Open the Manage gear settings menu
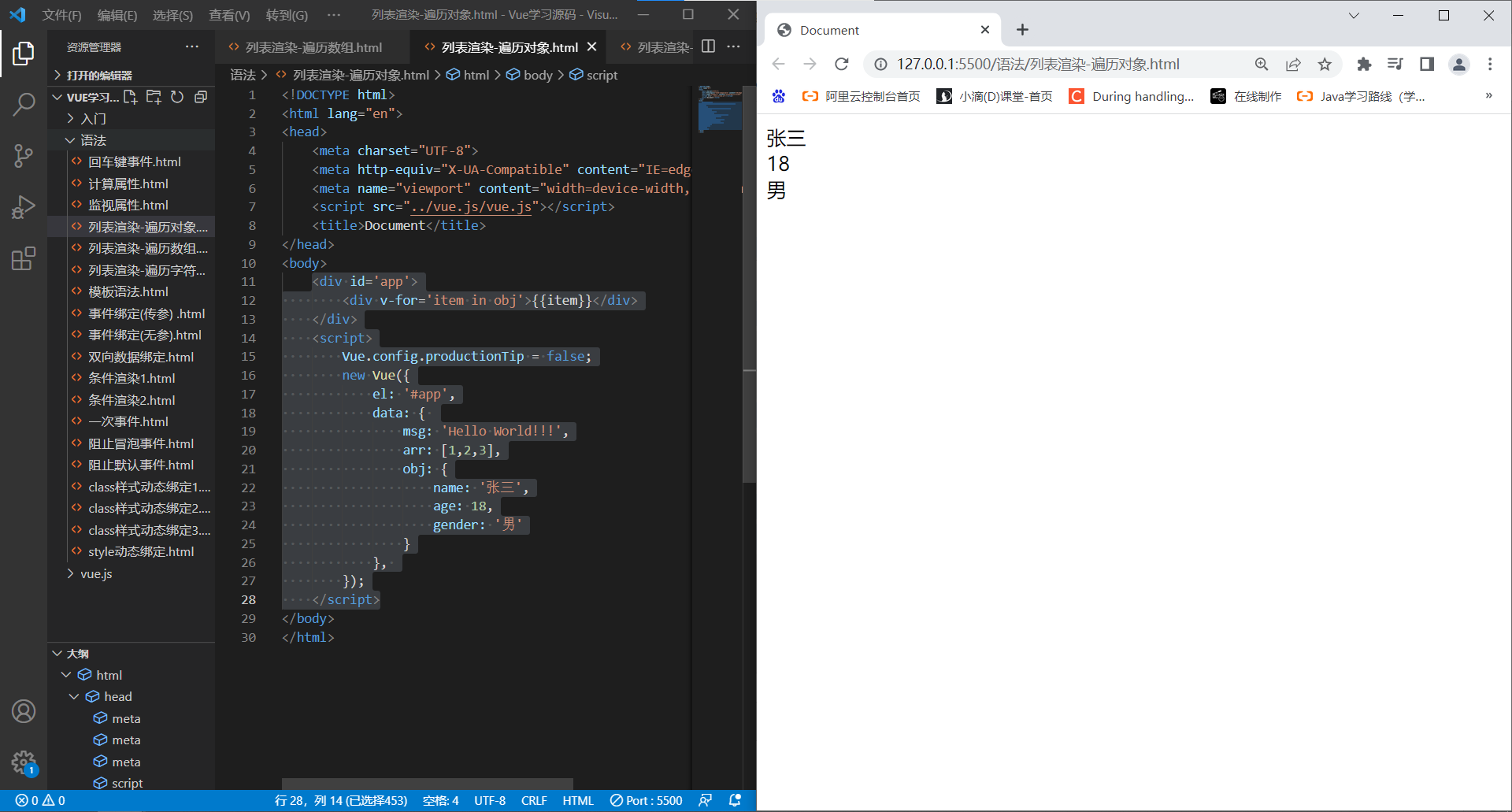This screenshot has height=812, width=1512. (24, 762)
